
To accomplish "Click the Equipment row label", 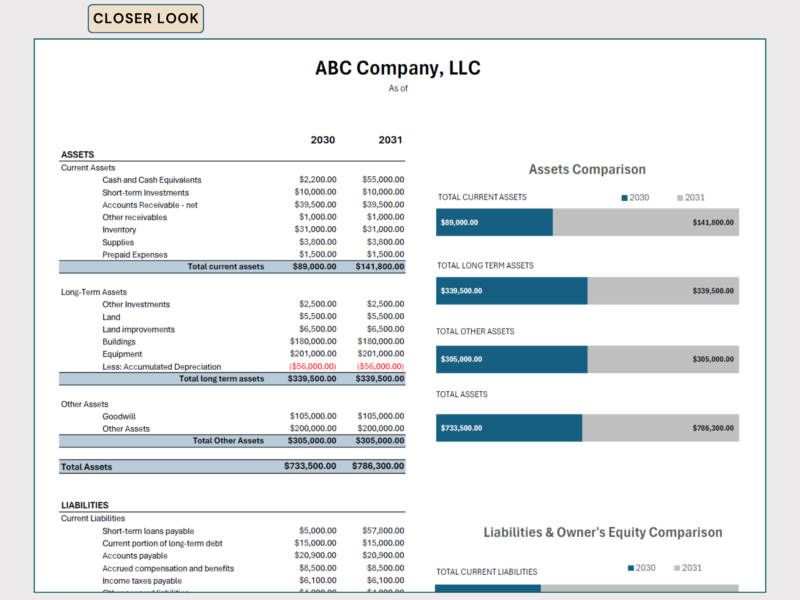I will pyautogui.click(x=122, y=354).
